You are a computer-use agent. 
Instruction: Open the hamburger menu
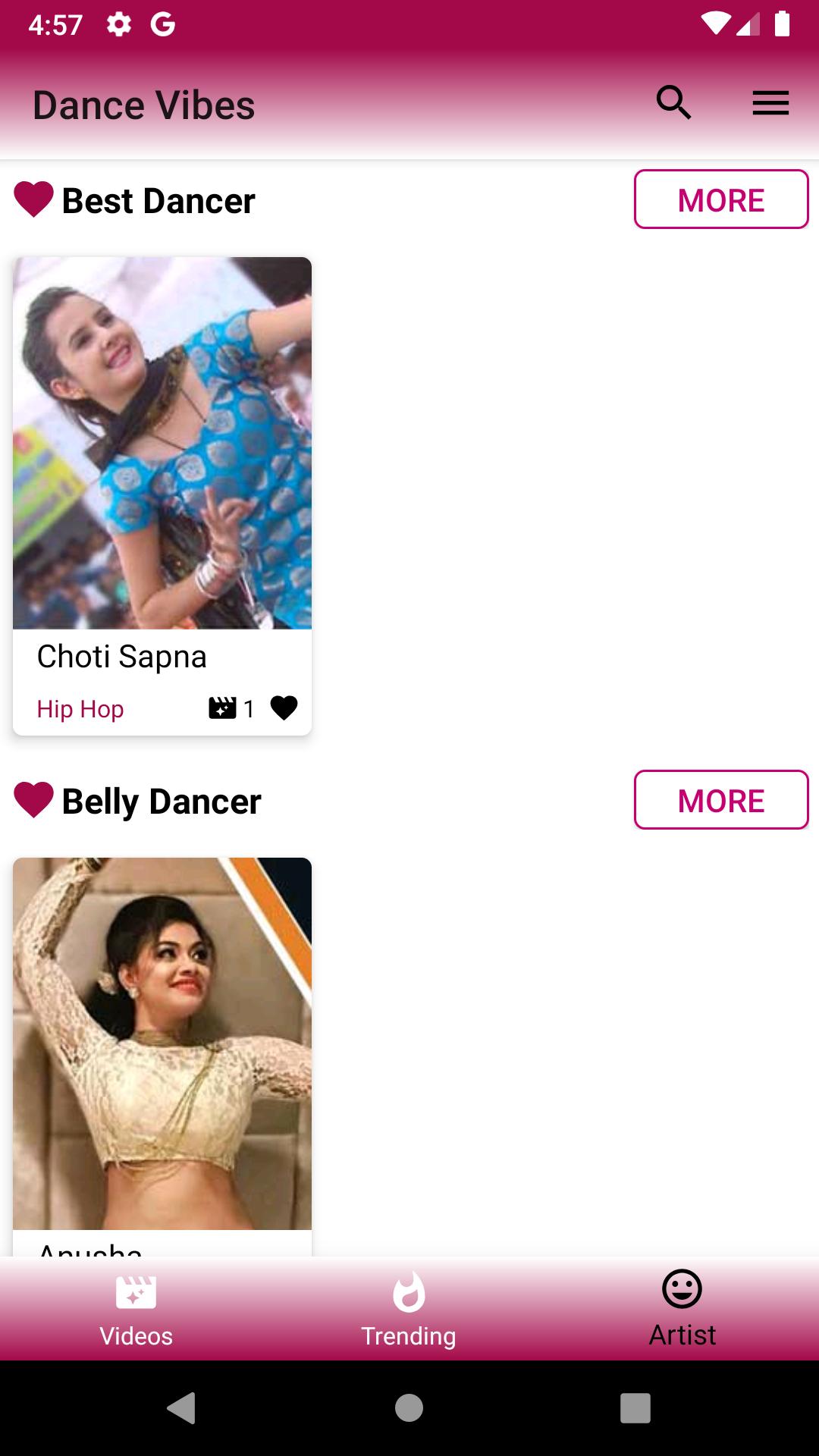click(770, 103)
